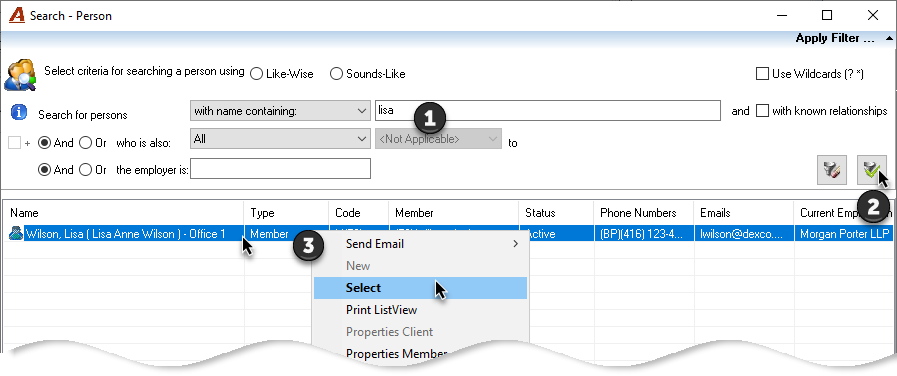Sort by the Code column header
This screenshot has height=376, width=897.
click(x=359, y=213)
